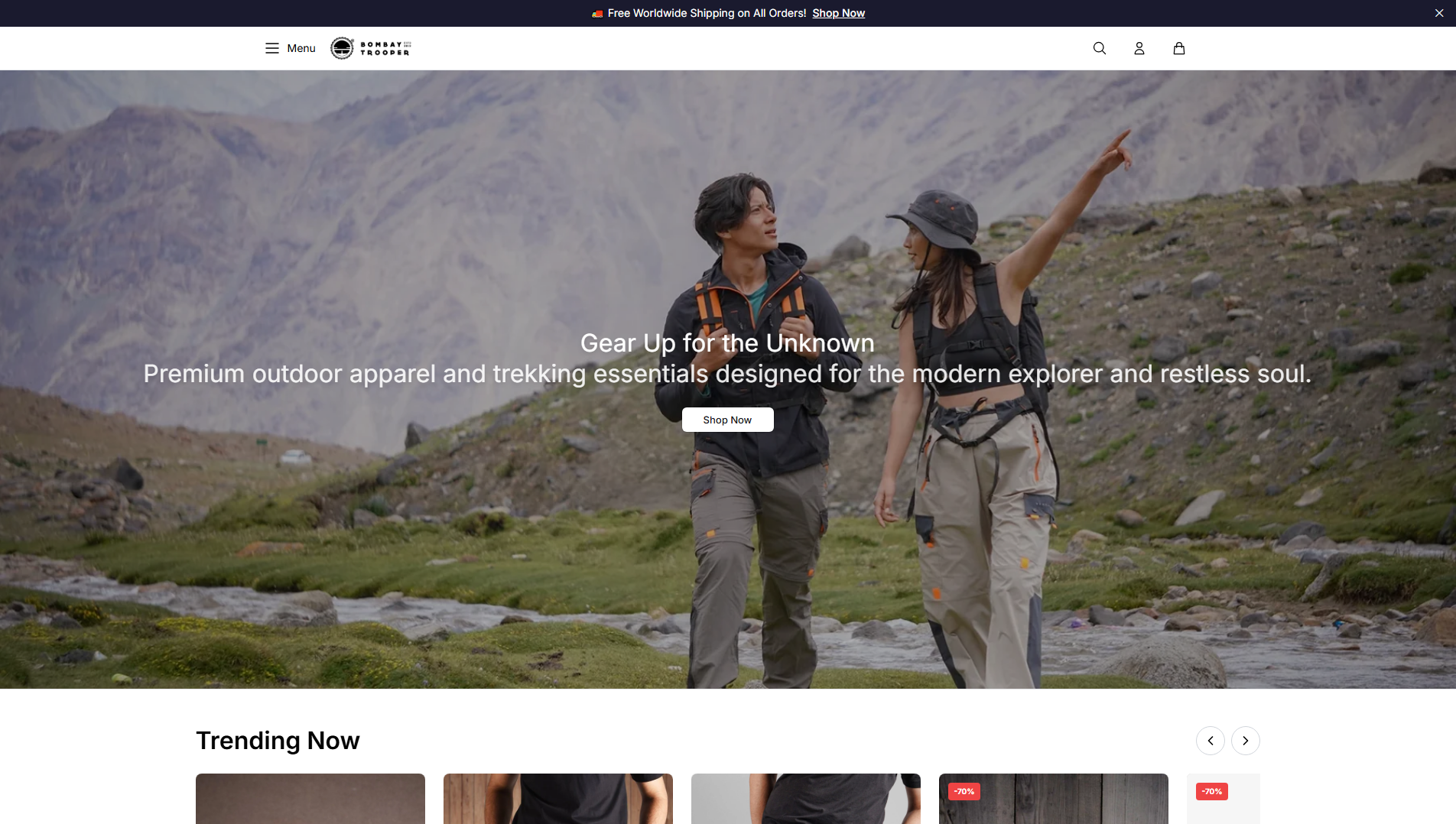The image size is (1456, 824).
Task: Open the third trending product thumbnail
Action: click(x=806, y=799)
